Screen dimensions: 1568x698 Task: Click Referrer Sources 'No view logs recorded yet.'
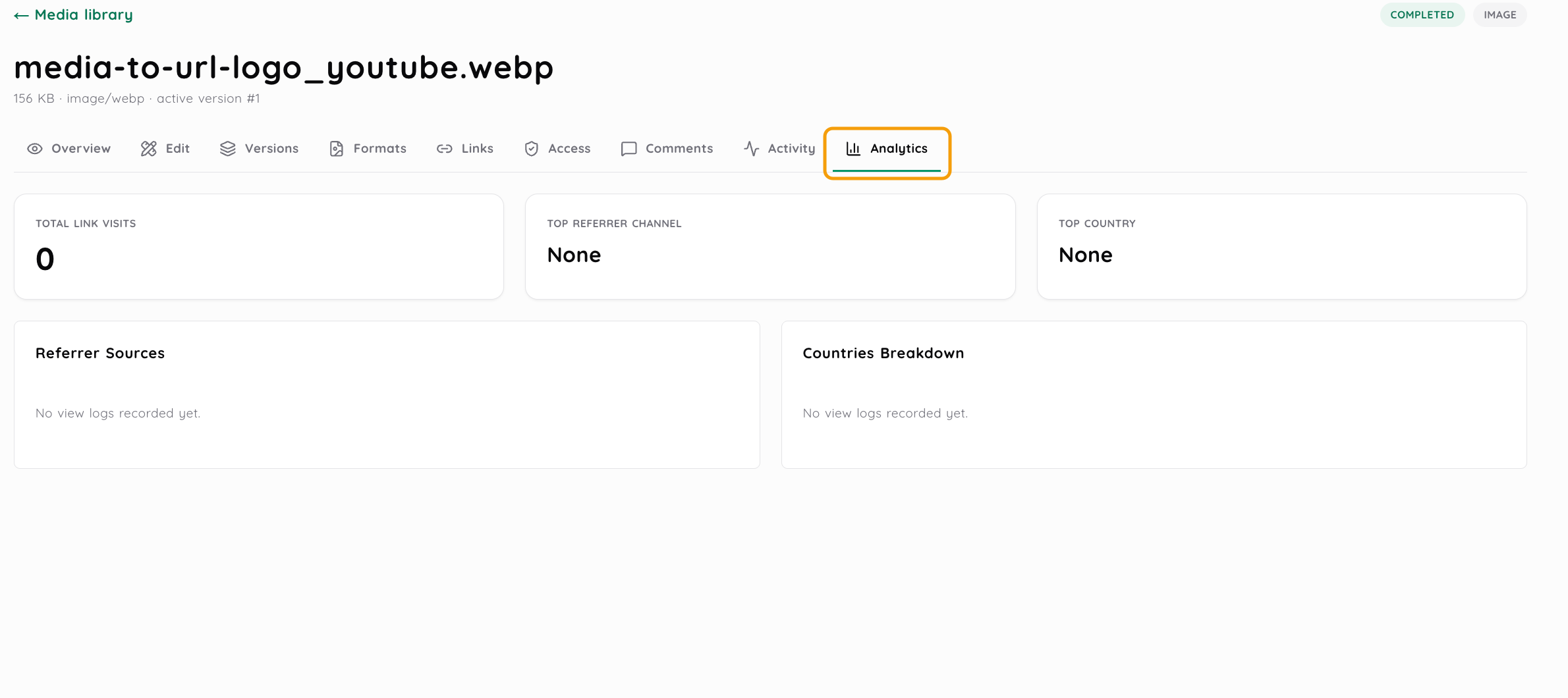tap(118, 414)
